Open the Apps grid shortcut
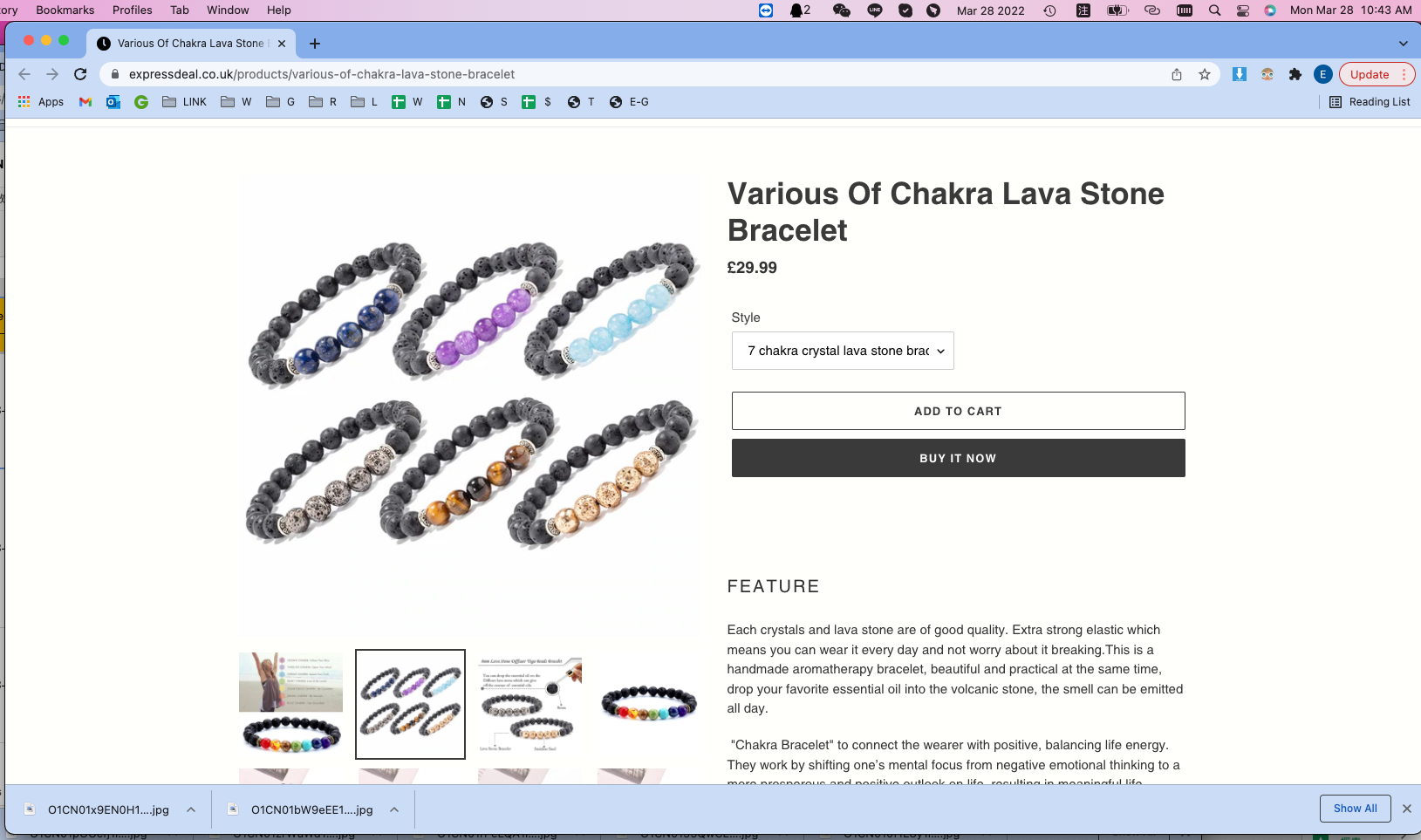1421x840 pixels. (40, 102)
